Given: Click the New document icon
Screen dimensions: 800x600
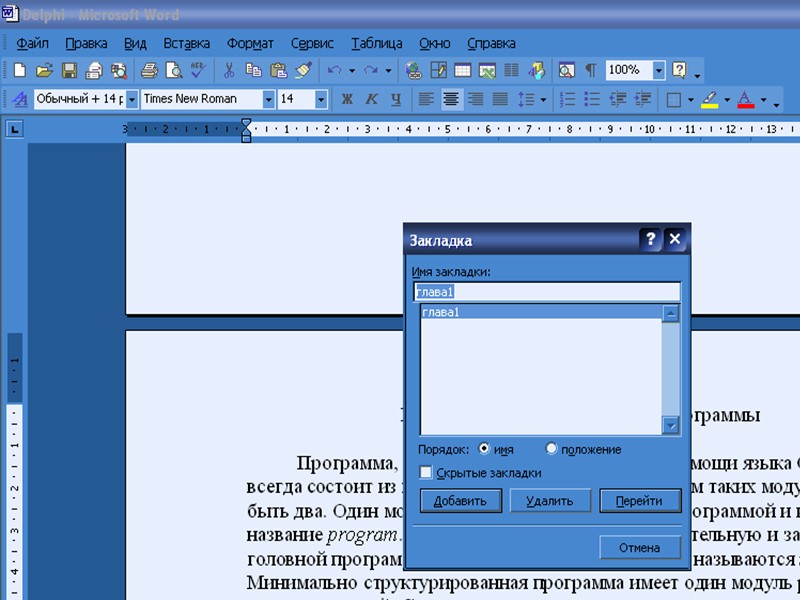Looking at the screenshot, I should click(x=19, y=70).
